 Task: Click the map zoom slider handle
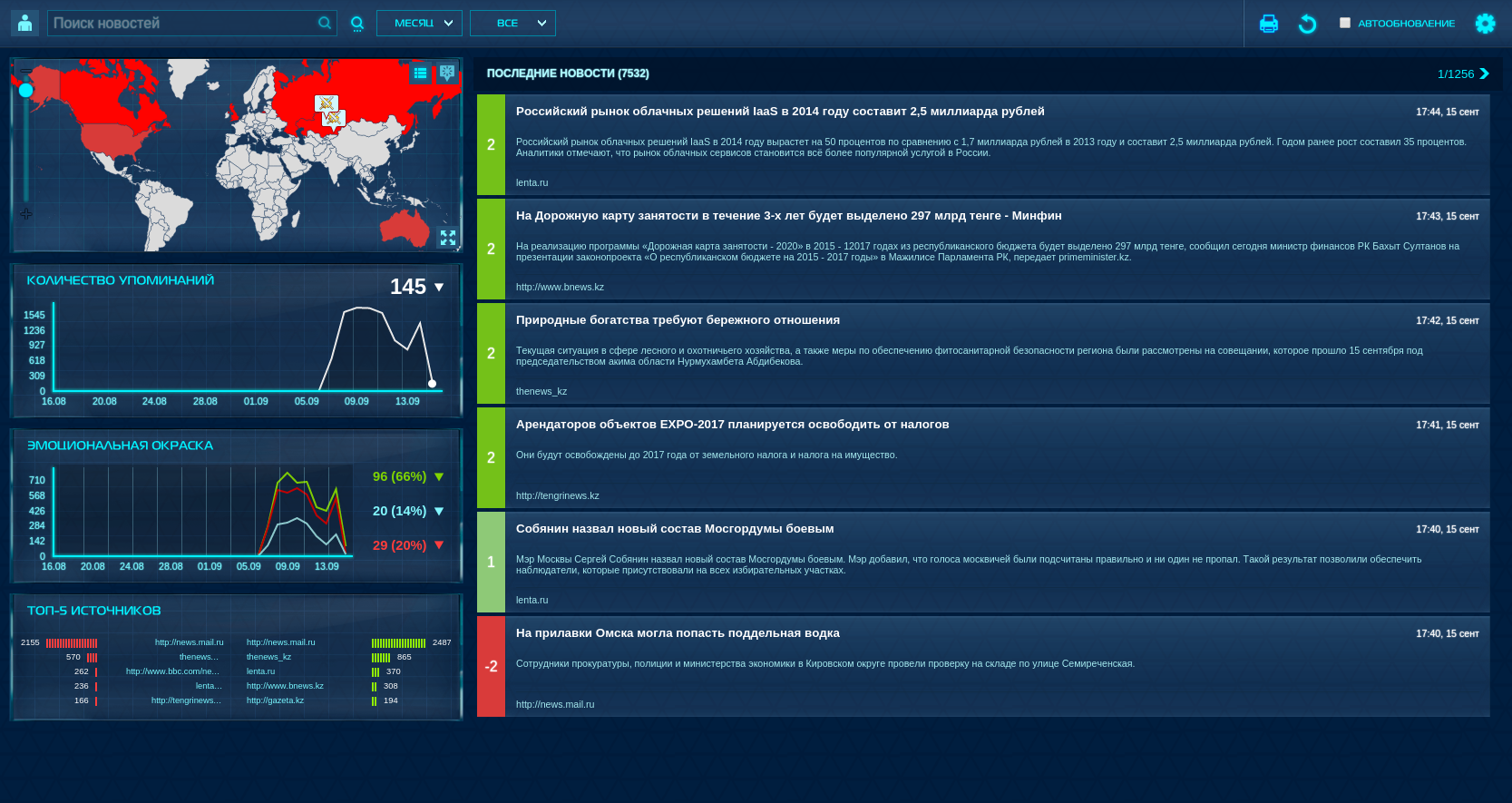coord(26,90)
